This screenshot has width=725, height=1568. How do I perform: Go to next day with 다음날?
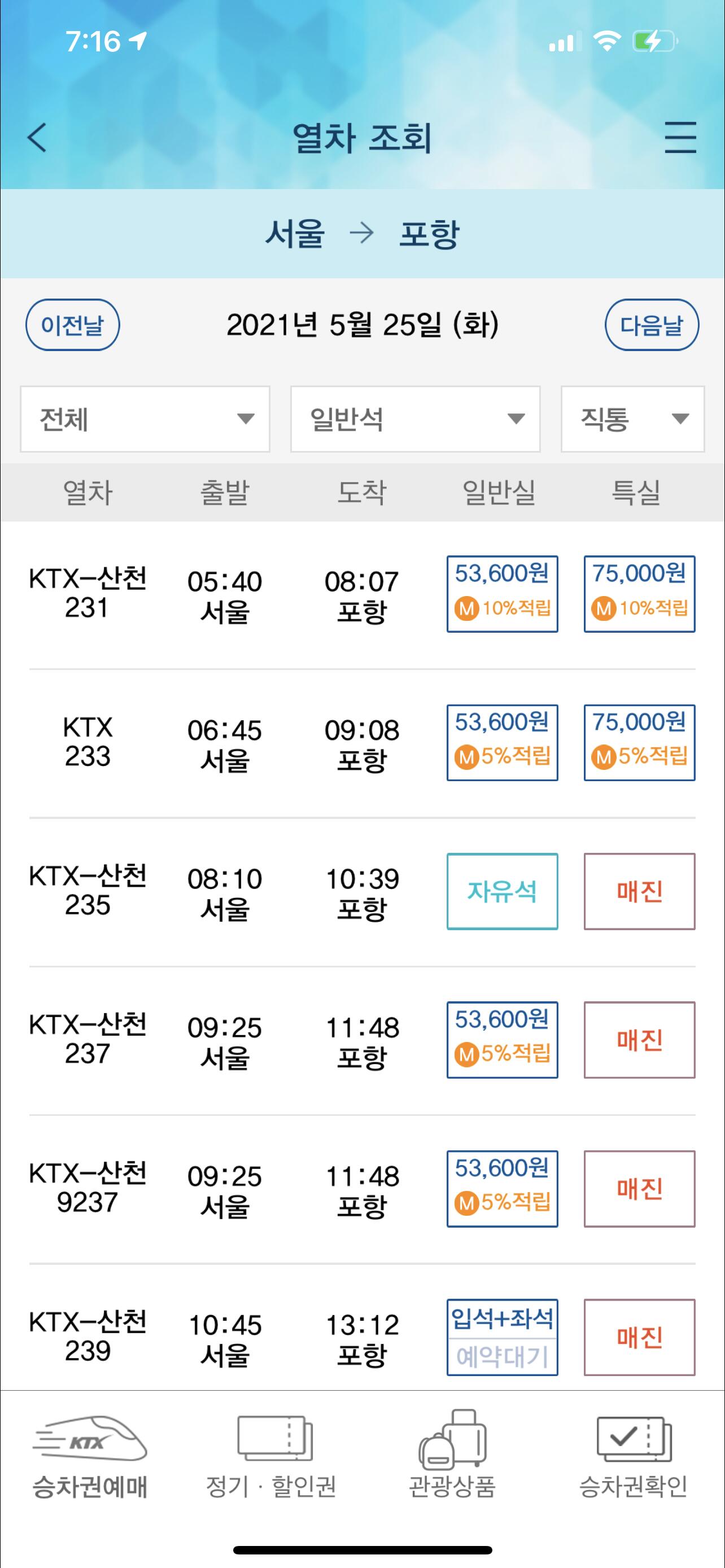click(652, 325)
